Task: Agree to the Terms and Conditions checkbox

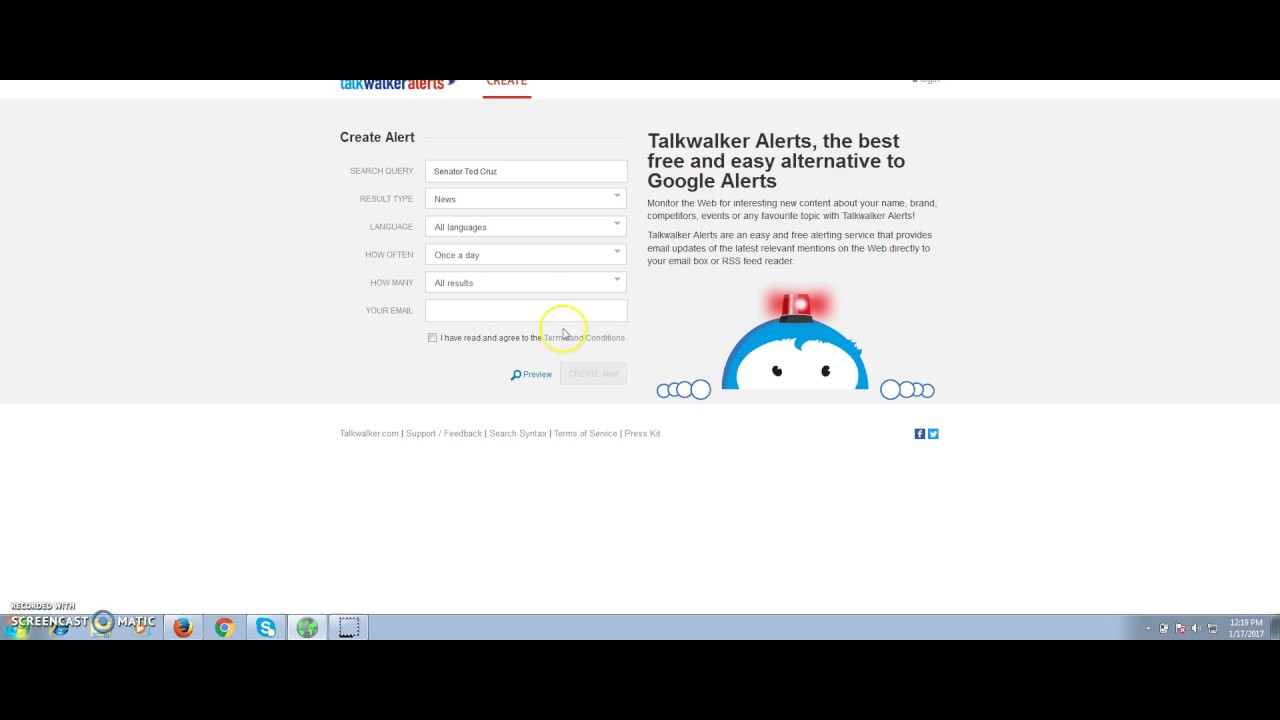Action: coord(432,338)
